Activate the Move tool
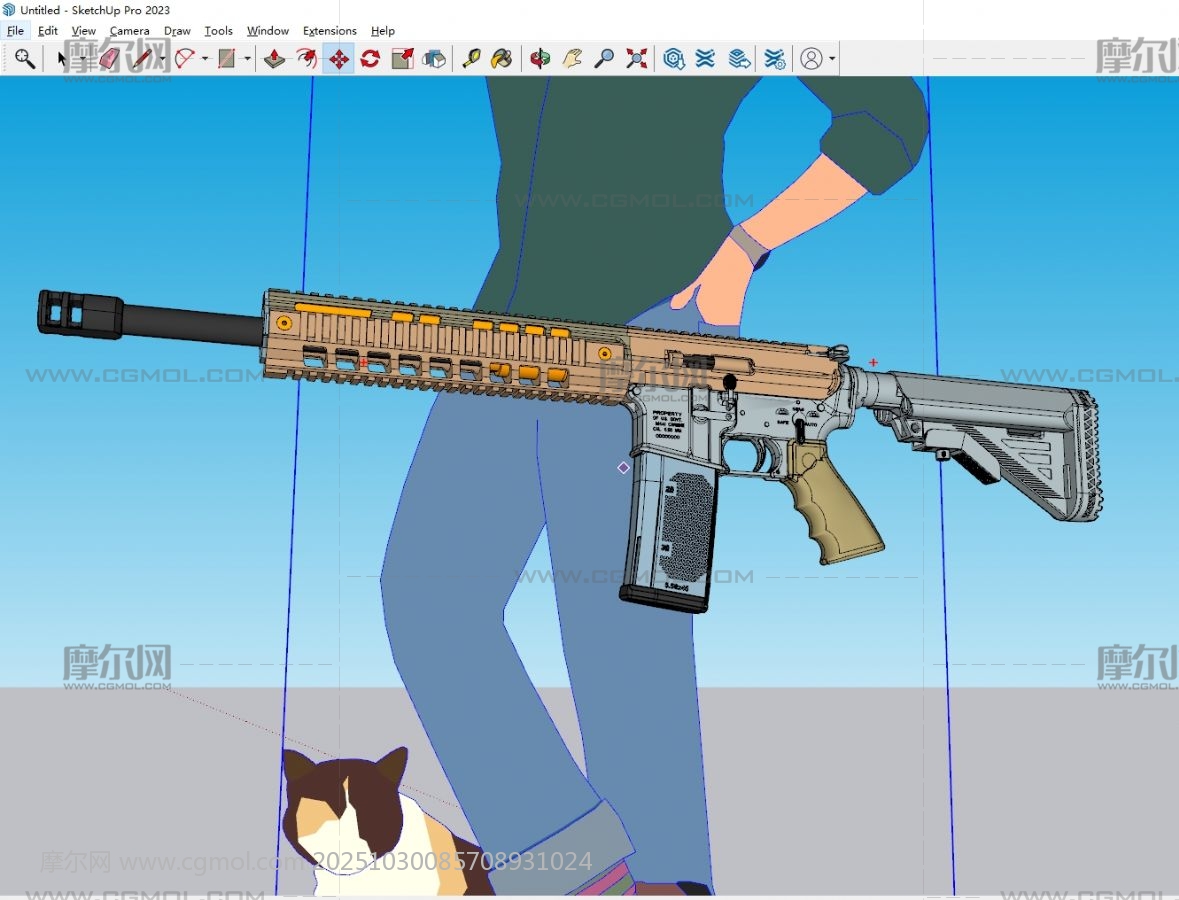1179x900 pixels. point(338,59)
